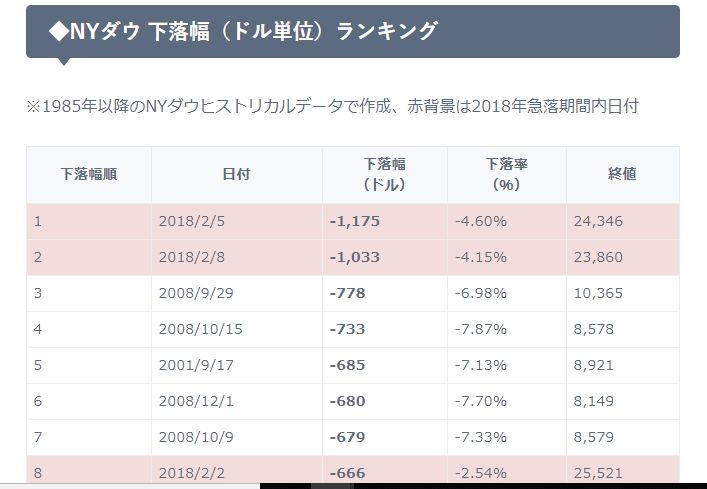Select the -680 drop value cell
Viewport: 707px width, 489px height.
(347, 401)
